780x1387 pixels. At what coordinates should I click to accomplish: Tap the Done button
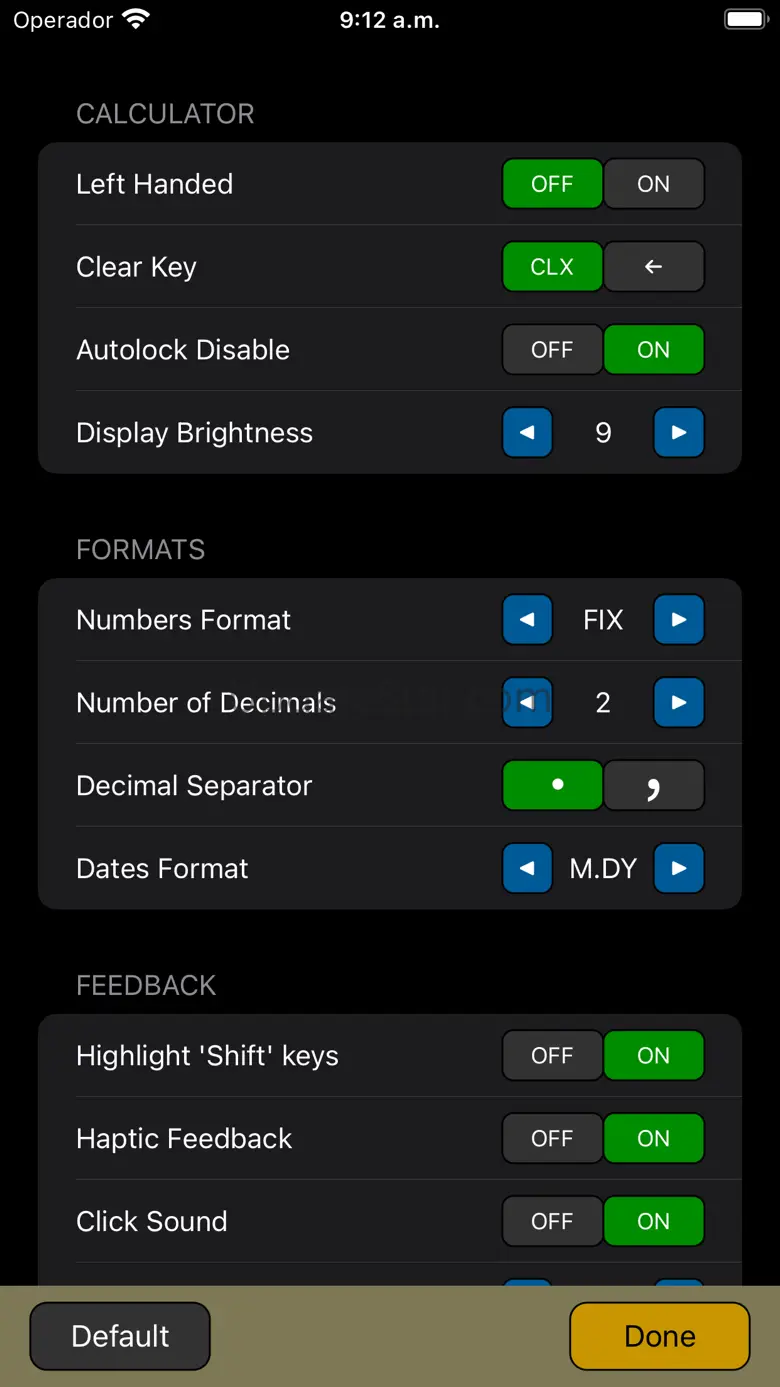coord(660,1336)
